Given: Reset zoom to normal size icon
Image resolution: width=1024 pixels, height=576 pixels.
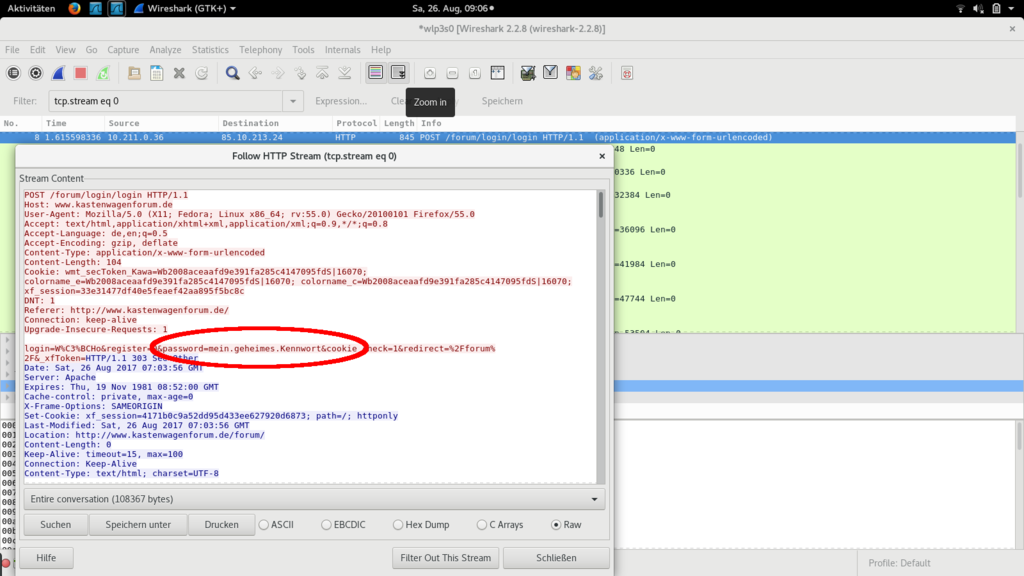Looking at the screenshot, I should point(475,73).
